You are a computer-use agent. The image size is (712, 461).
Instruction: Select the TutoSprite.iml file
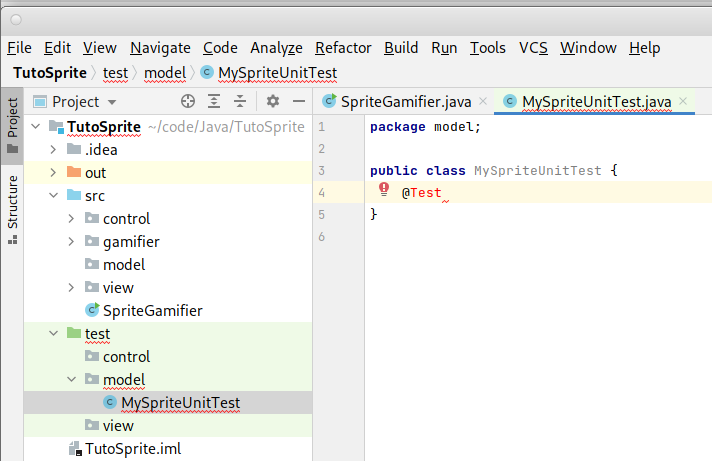click(133, 449)
